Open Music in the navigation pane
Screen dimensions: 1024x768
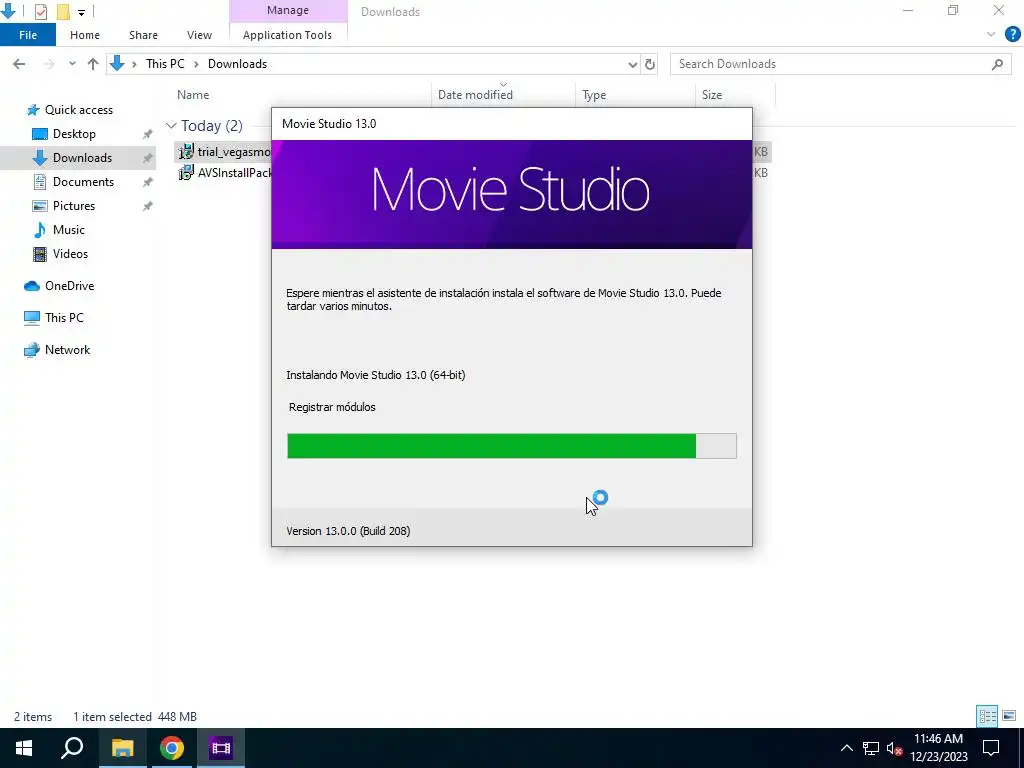click(x=69, y=230)
